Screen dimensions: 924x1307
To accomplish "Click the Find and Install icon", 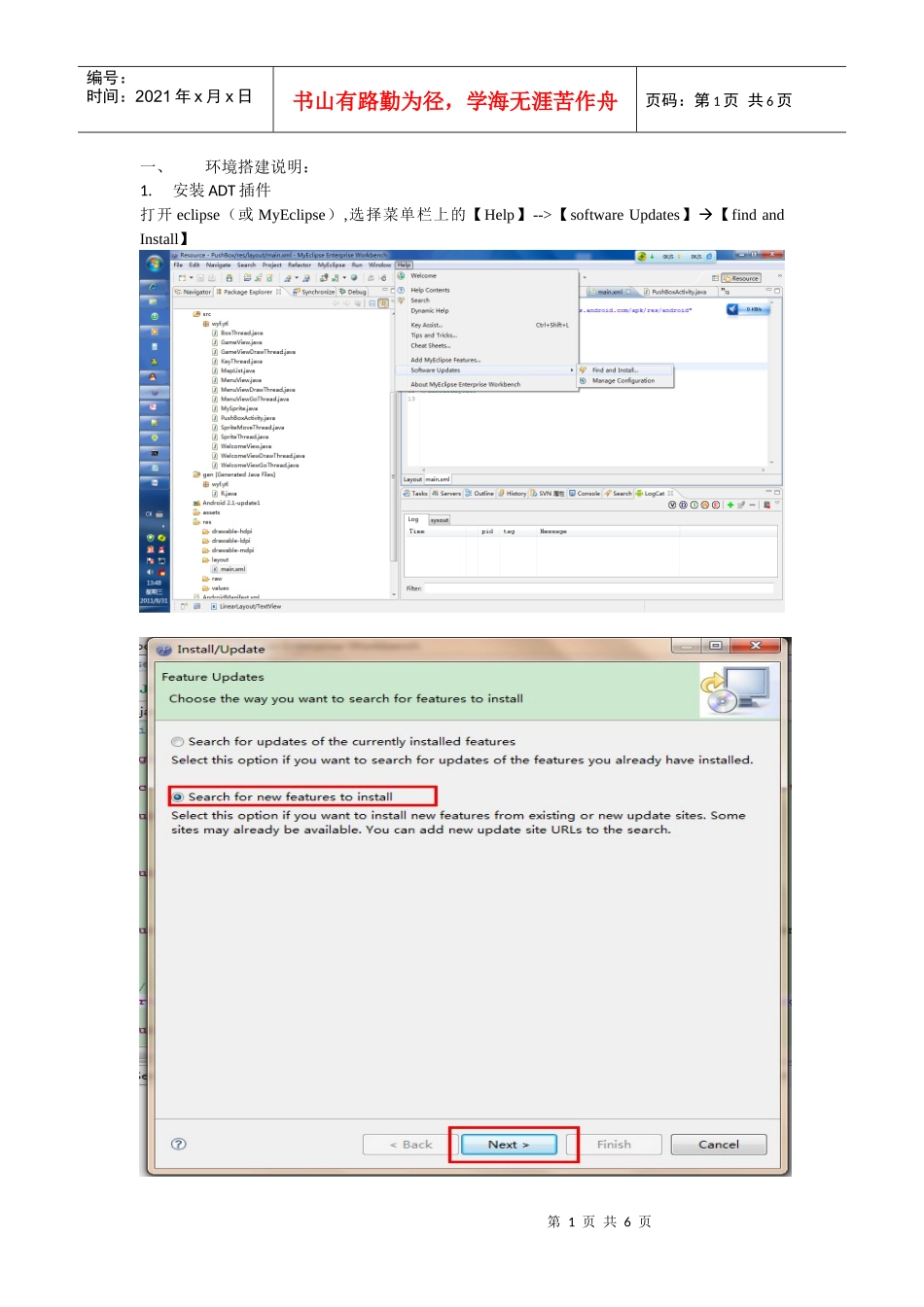I will pyautogui.click(x=584, y=370).
